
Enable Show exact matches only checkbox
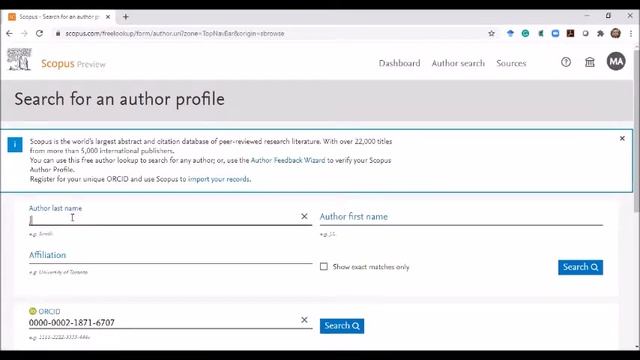[x=324, y=267]
